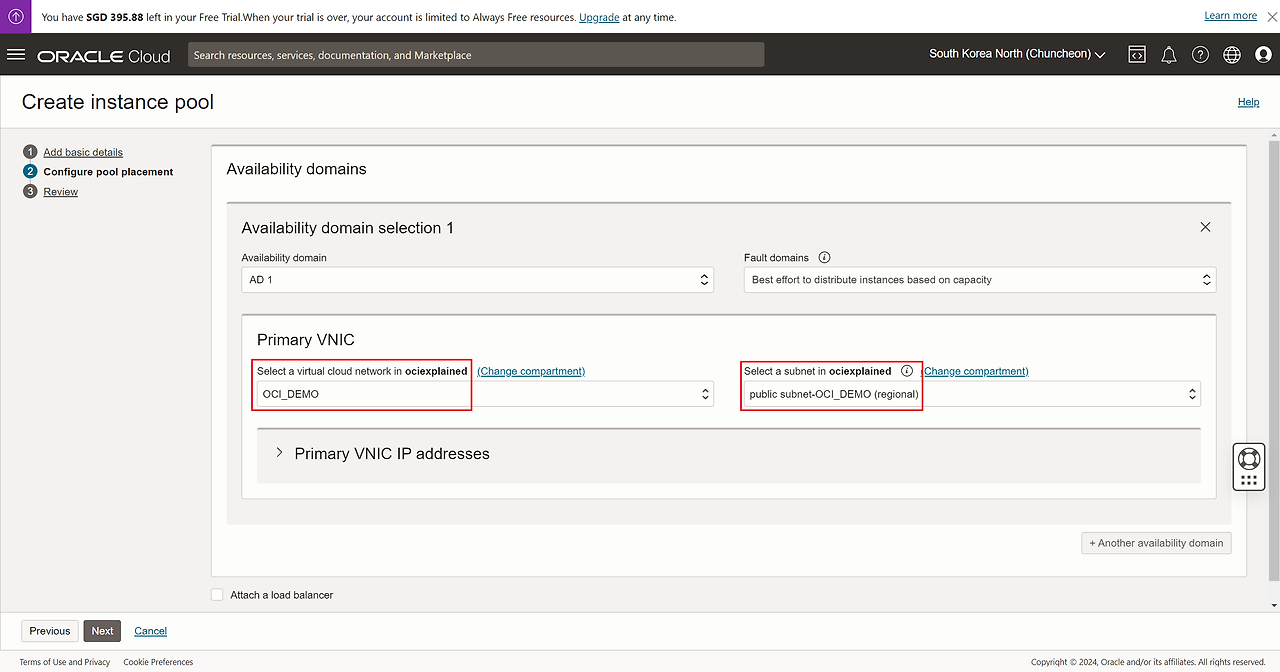Viewport: 1280px width, 672px height.
Task: Click the Fault domains info icon
Action: click(x=824, y=257)
